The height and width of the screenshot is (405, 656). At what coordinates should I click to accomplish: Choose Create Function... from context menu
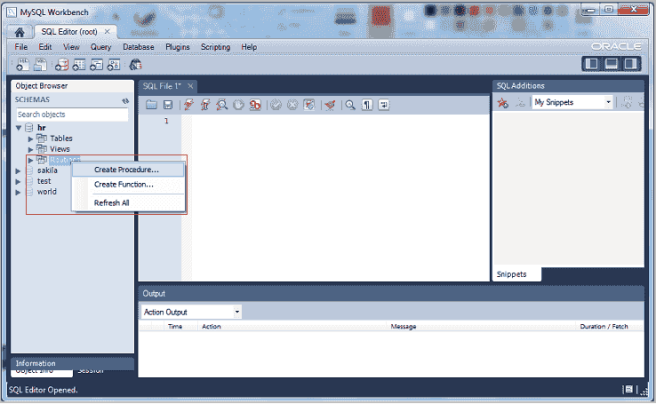tap(128, 184)
